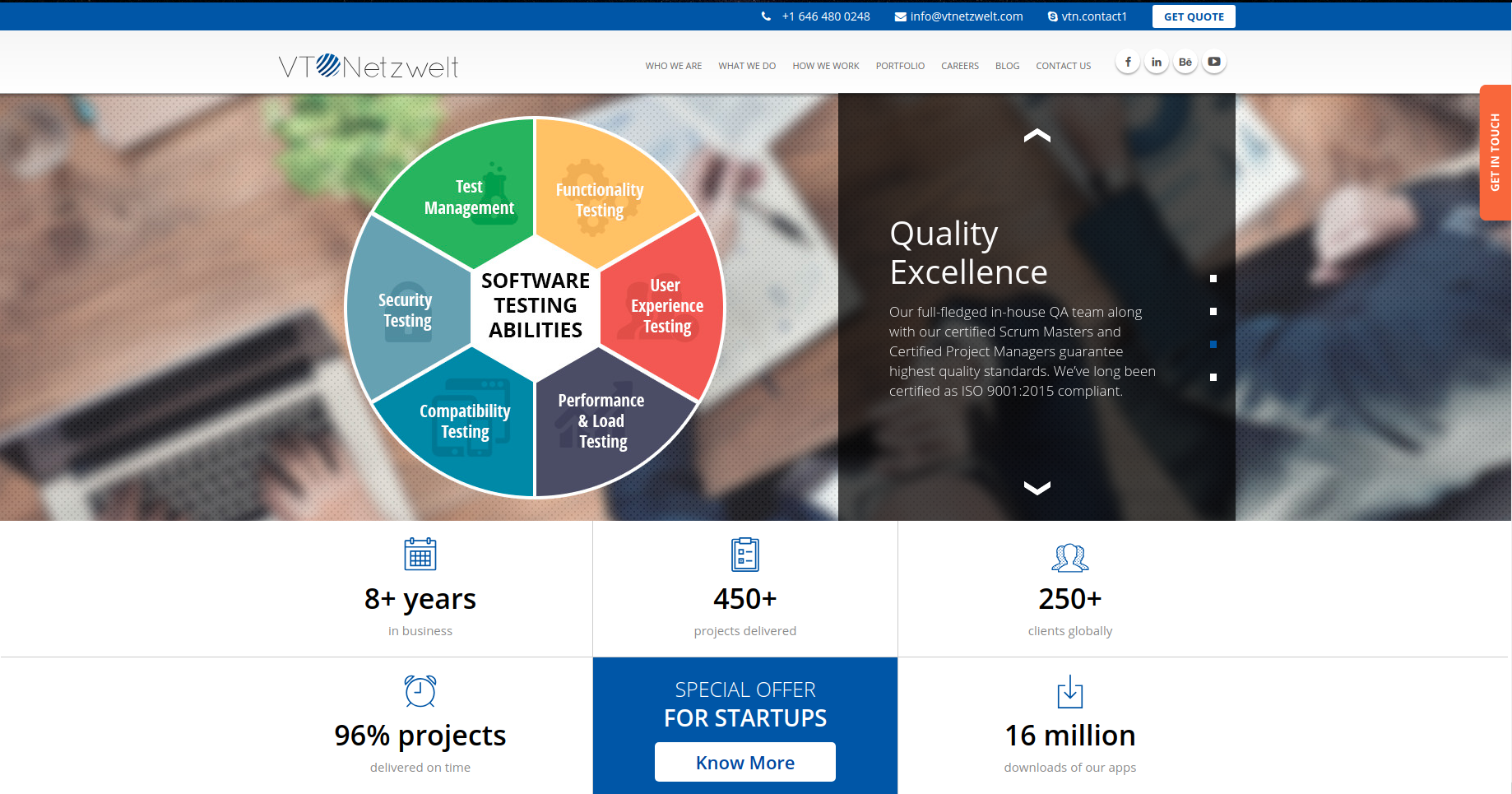The image size is (1512, 794).
Task: Open the YouTube social icon
Action: pyautogui.click(x=1214, y=62)
